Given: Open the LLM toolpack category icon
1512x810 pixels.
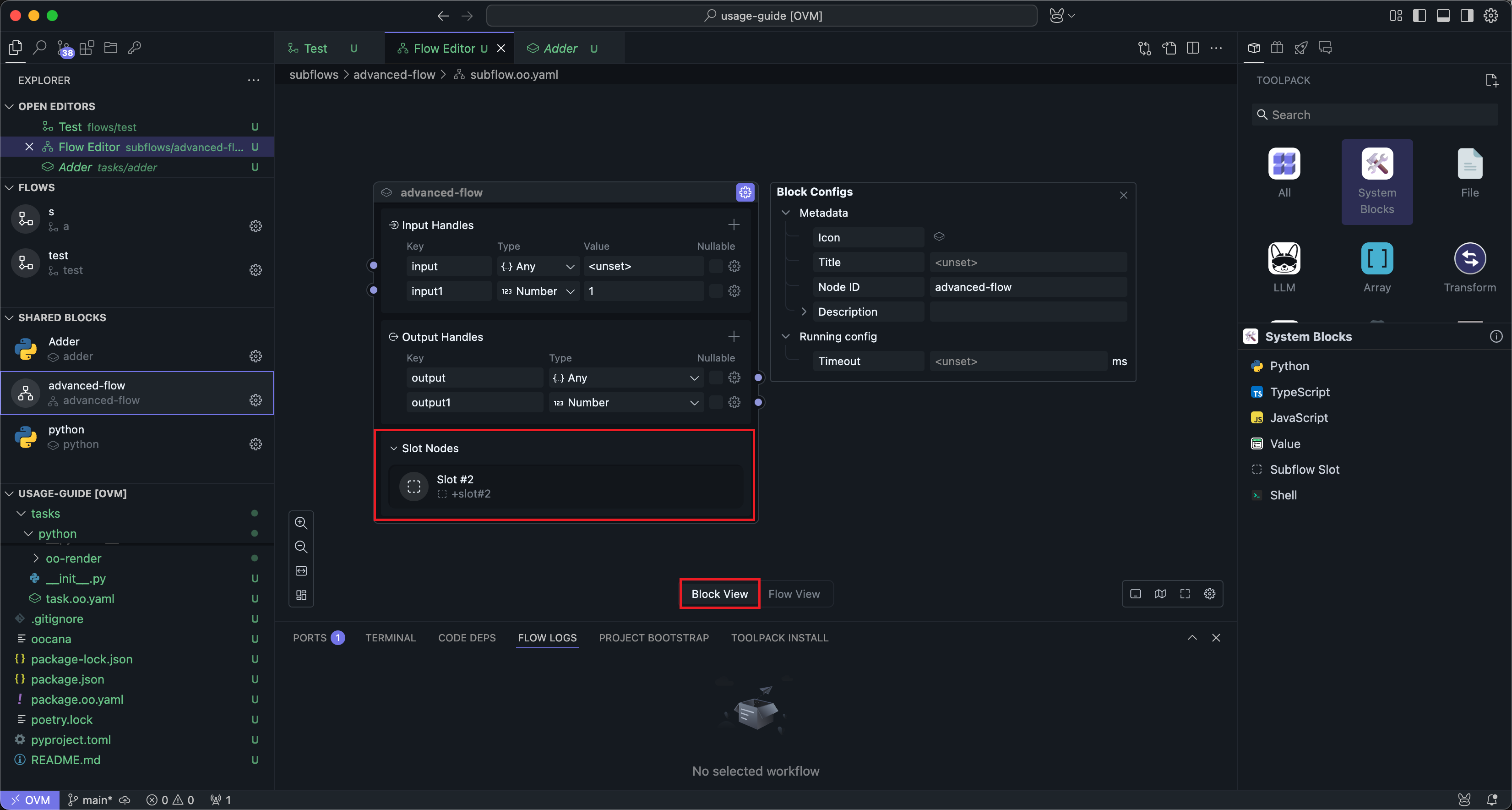Looking at the screenshot, I should 1284,258.
